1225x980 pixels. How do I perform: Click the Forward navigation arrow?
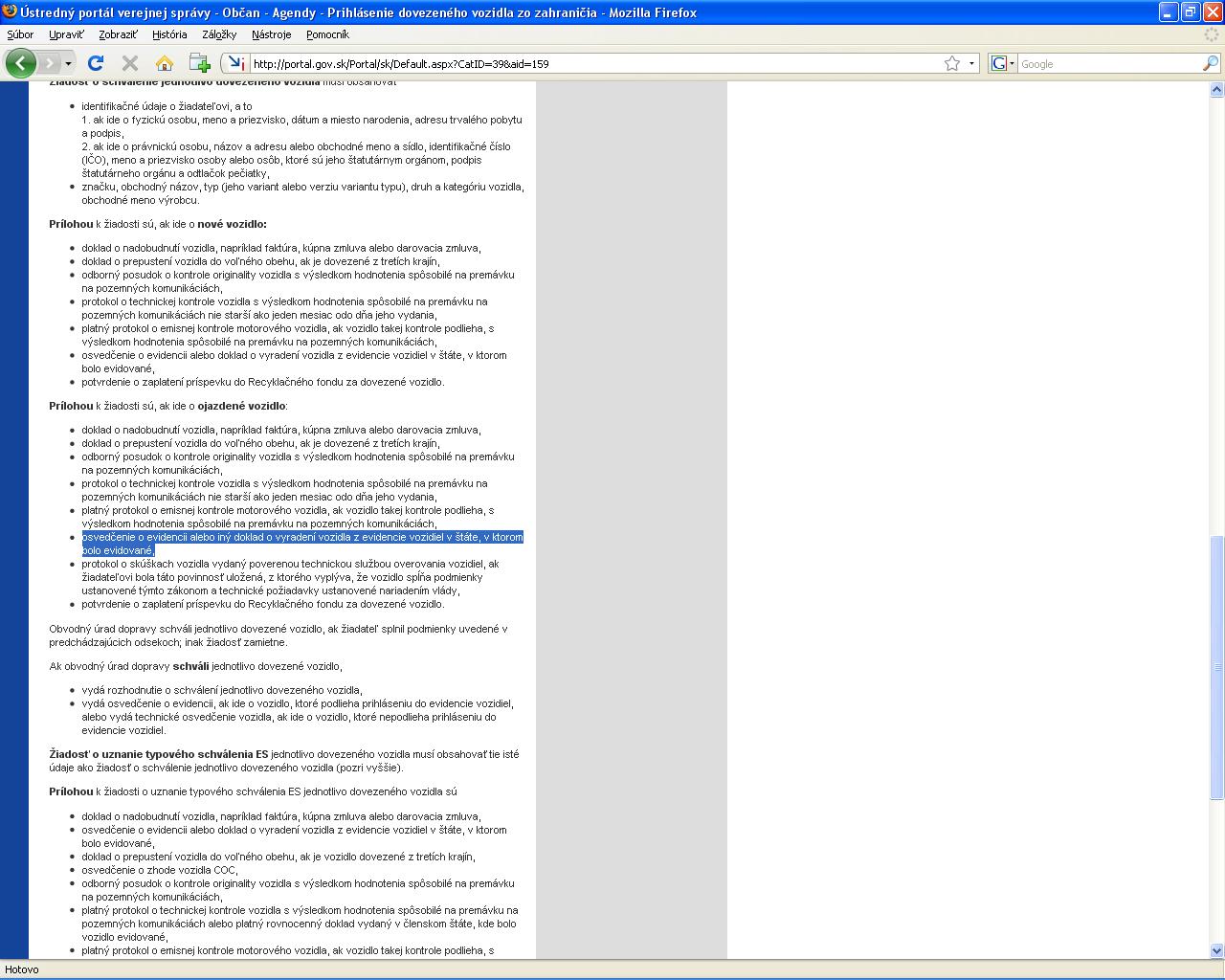coord(50,63)
